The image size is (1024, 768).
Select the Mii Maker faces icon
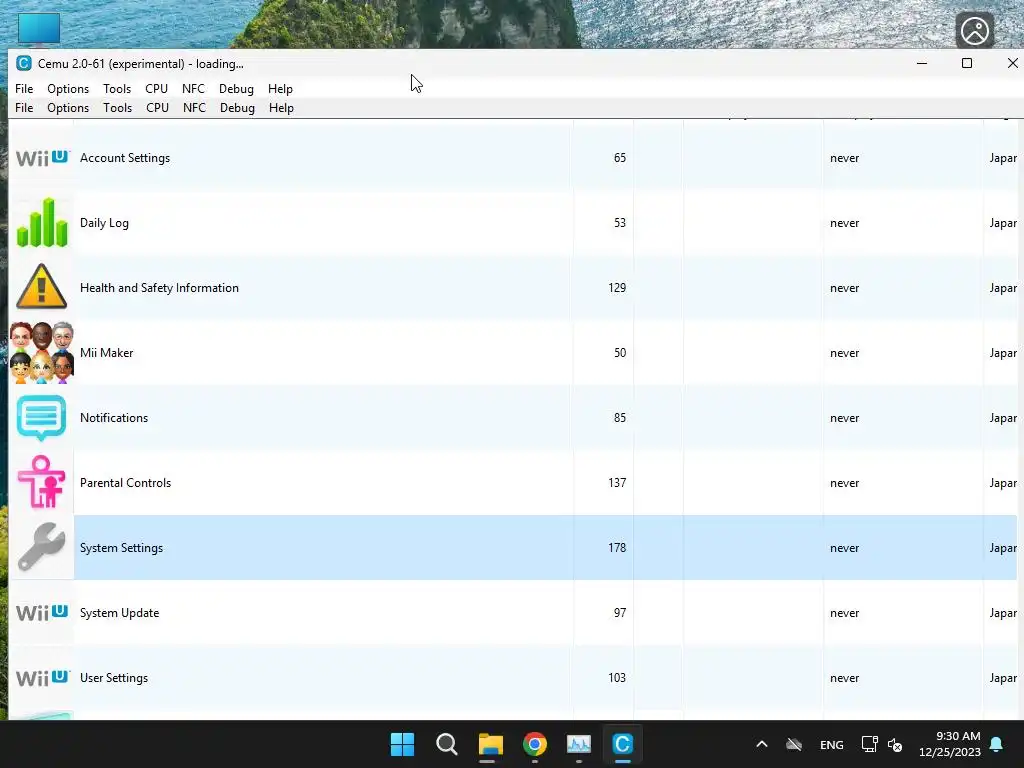(x=42, y=353)
